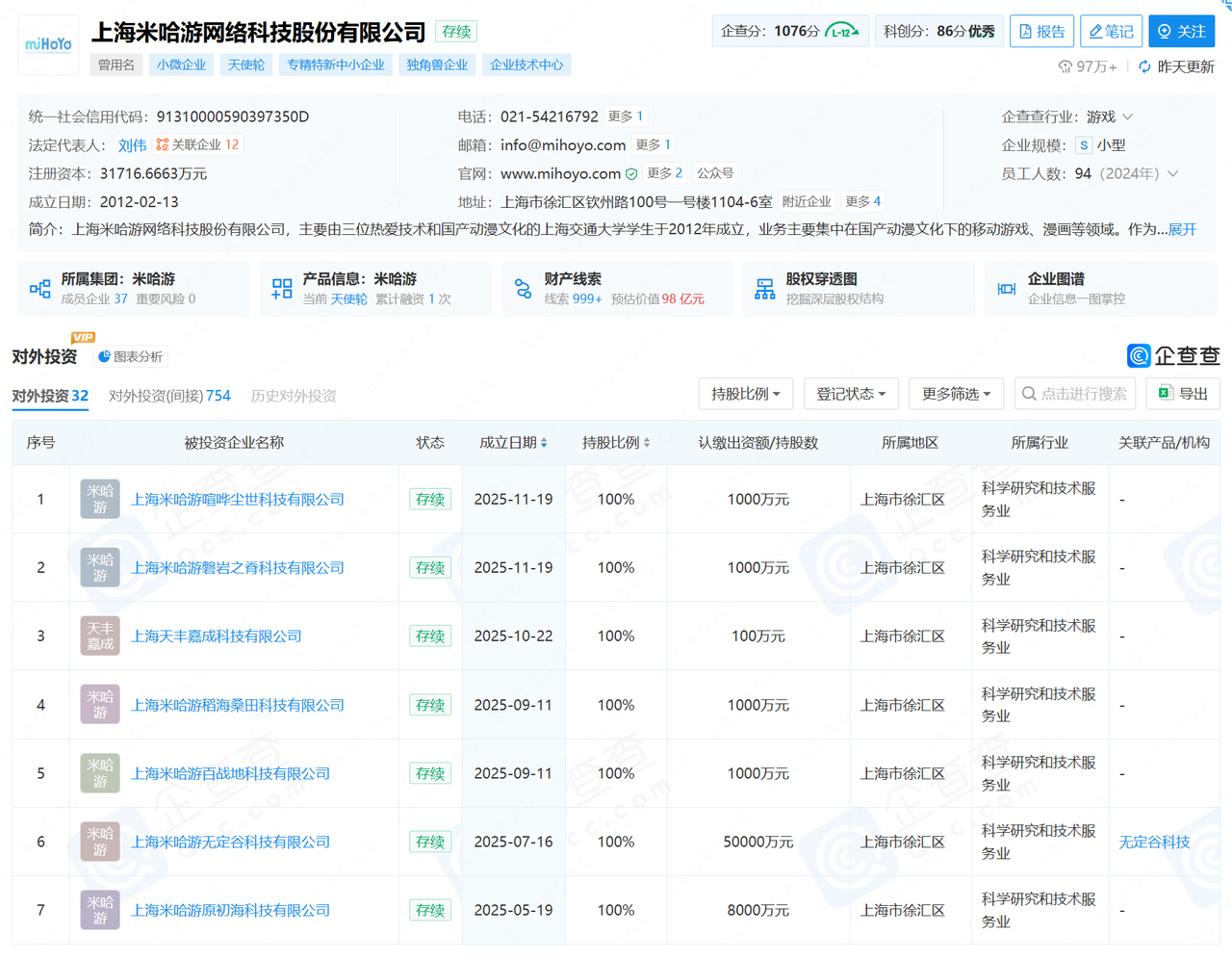Viewport: 1232px width, 960px height.
Task: Open the 登记状态 filter dropdown
Action: pos(851,394)
